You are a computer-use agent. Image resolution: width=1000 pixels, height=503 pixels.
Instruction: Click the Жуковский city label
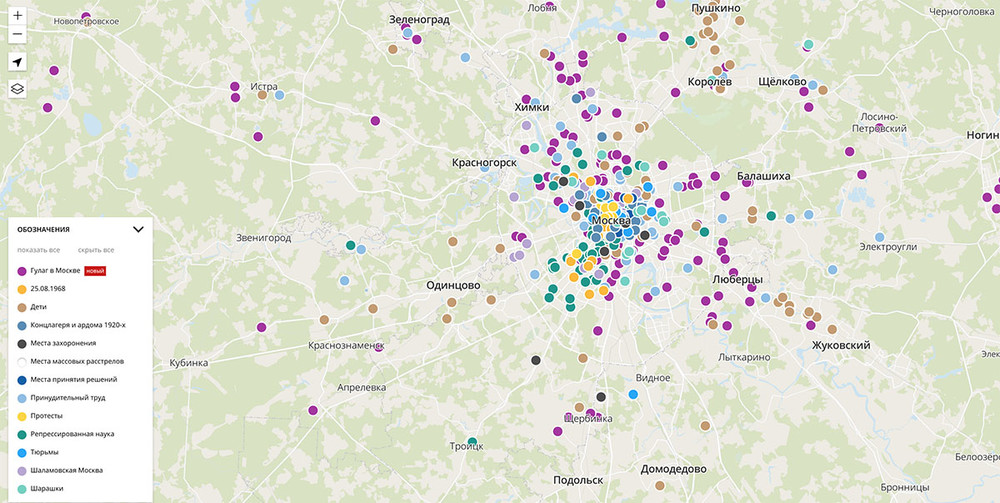(841, 346)
